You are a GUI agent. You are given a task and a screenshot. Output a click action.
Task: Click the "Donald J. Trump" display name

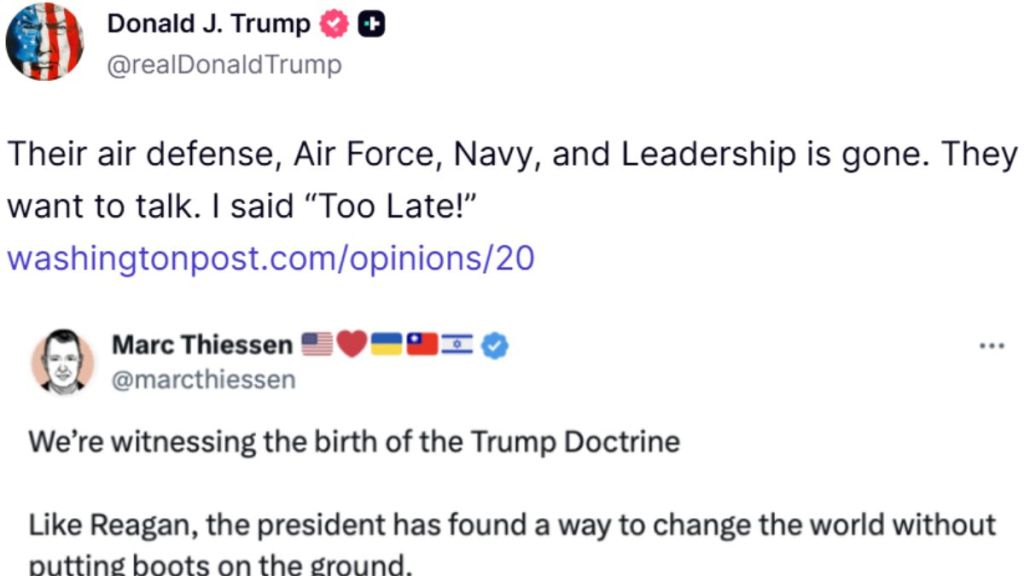pyautogui.click(x=209, y=25)
